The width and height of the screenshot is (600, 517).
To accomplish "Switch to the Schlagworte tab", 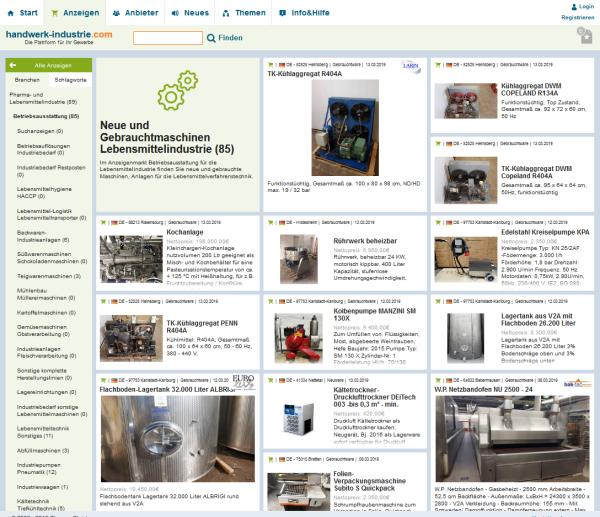I will tap(70, 78).
